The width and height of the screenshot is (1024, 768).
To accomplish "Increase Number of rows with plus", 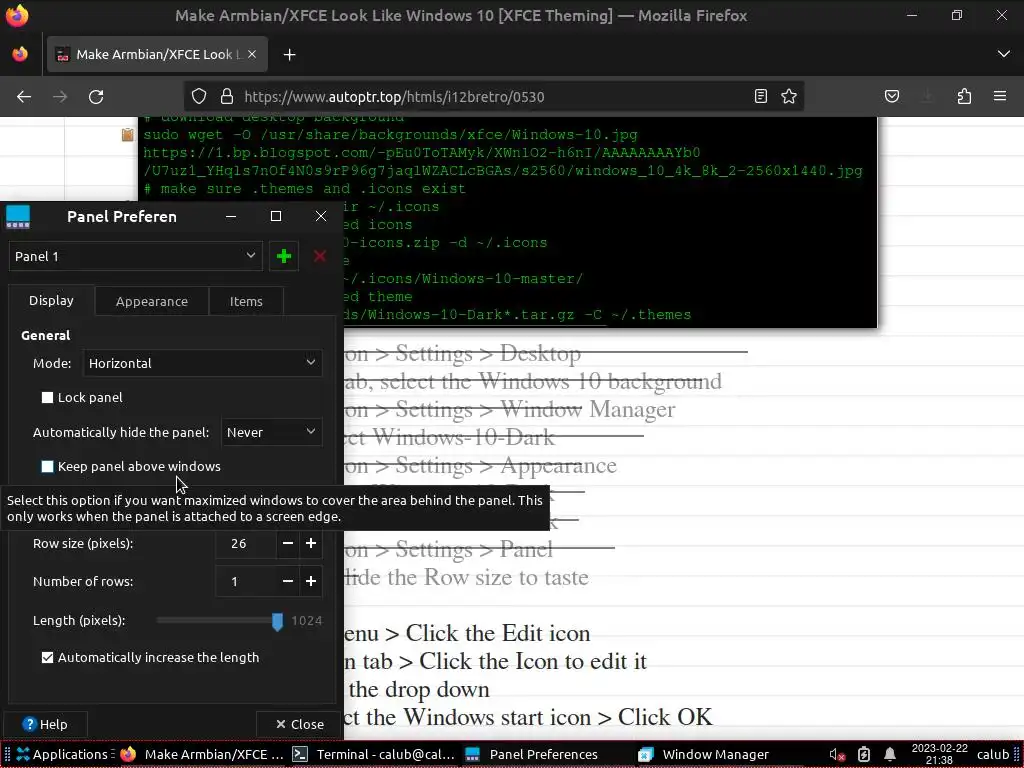I will coord(311,581).
